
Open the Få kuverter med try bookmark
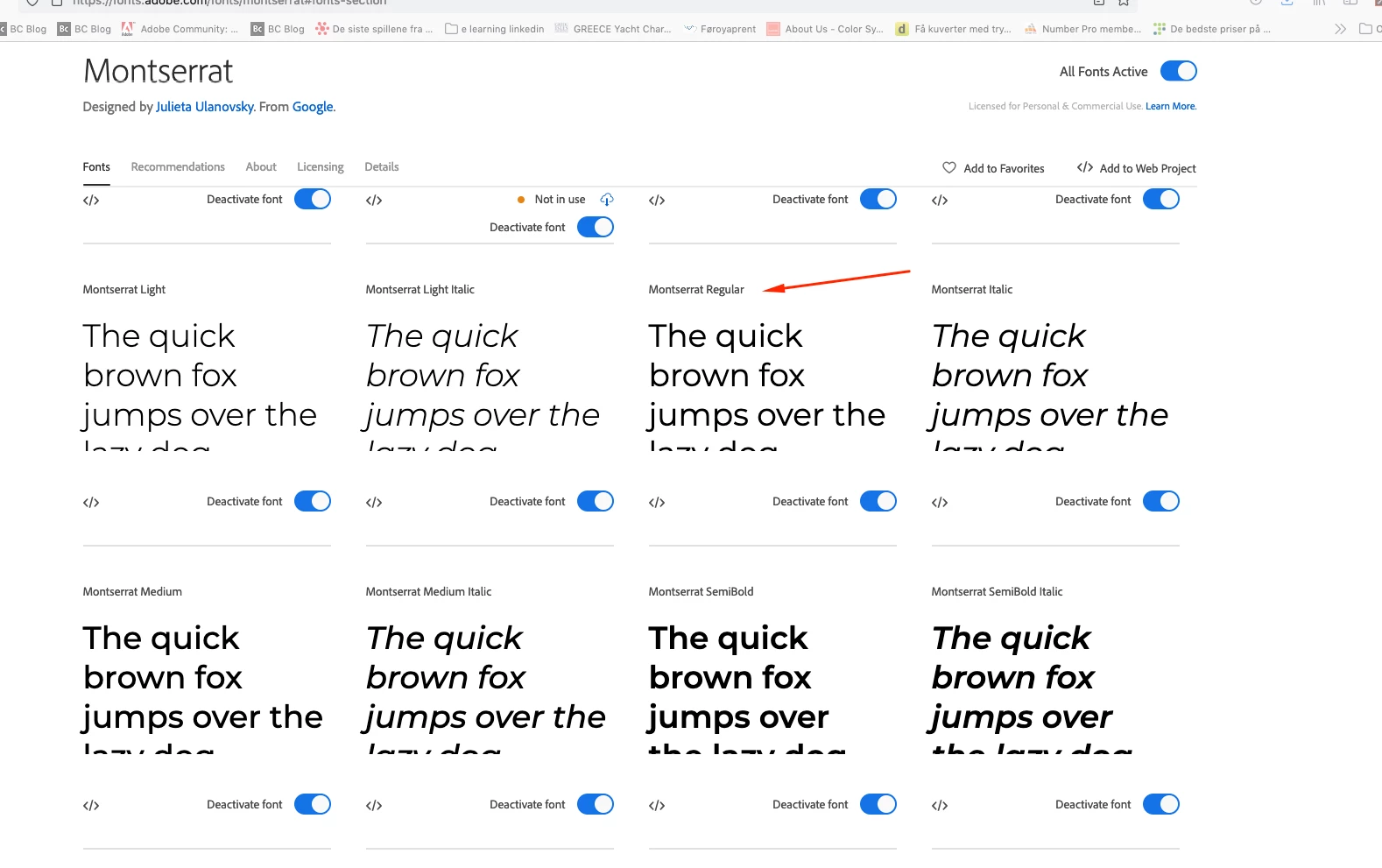pos(954,29)
